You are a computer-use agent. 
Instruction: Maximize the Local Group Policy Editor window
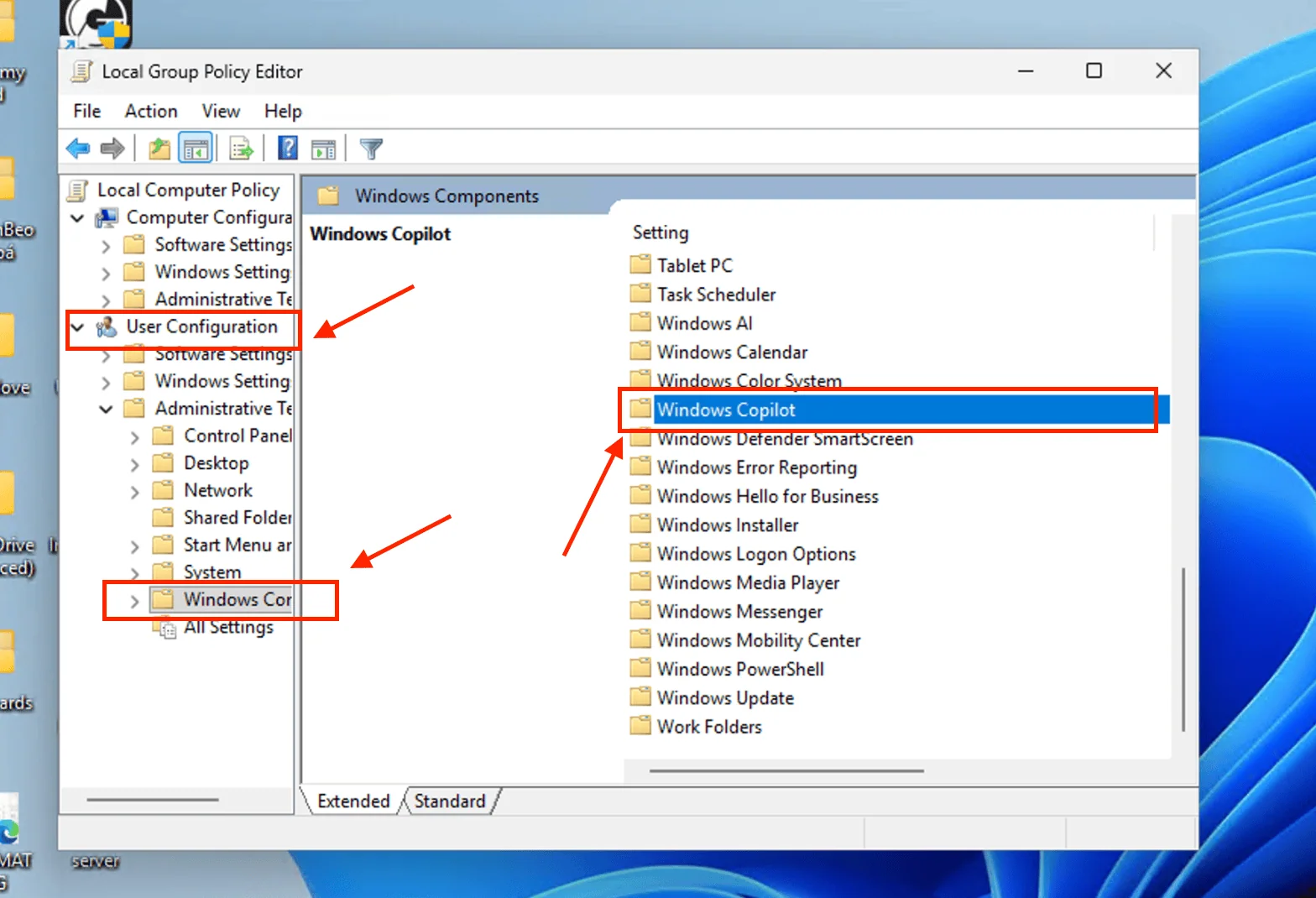tap(1094, 70)
